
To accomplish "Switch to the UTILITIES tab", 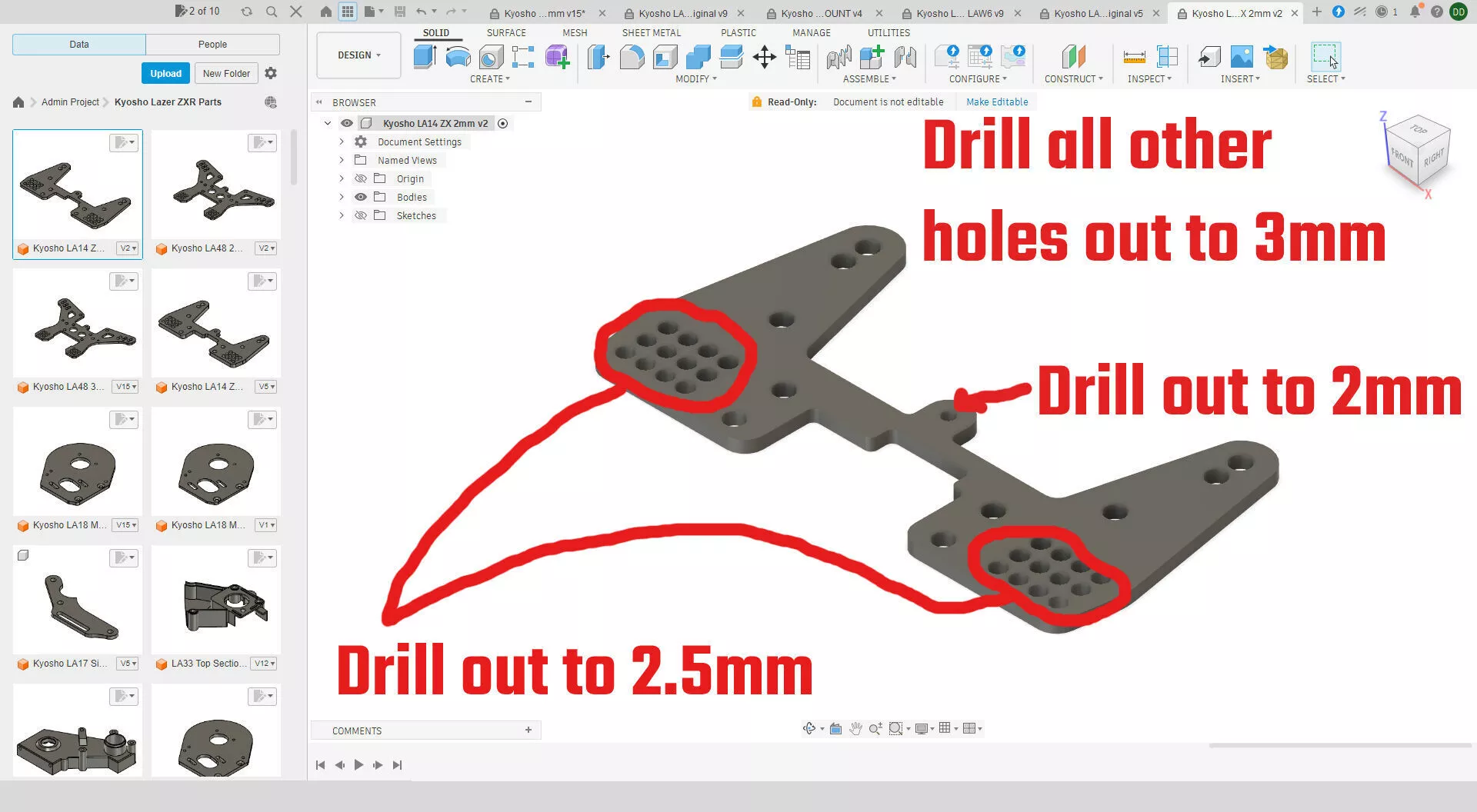I will click(889, 33).
